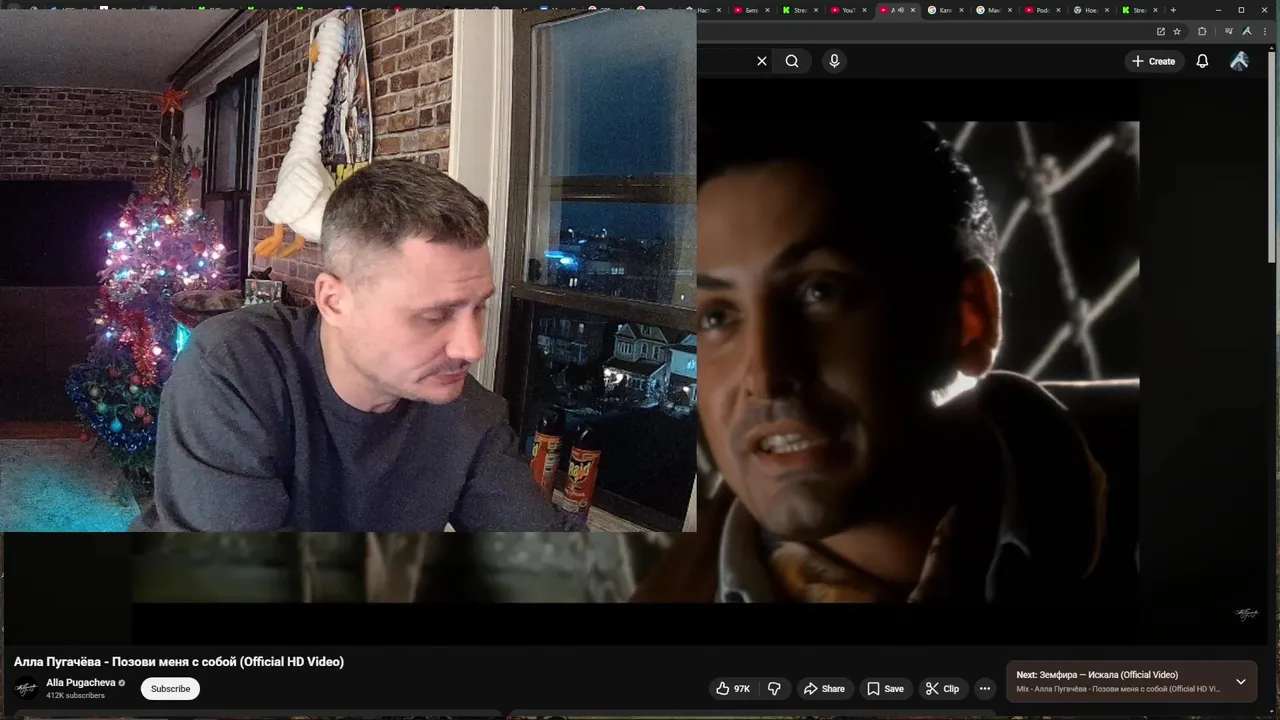Open Chrome three-dot menu
This screenshot has height=720, width=1280.
pyautogui.click(x=1265, y=31)
